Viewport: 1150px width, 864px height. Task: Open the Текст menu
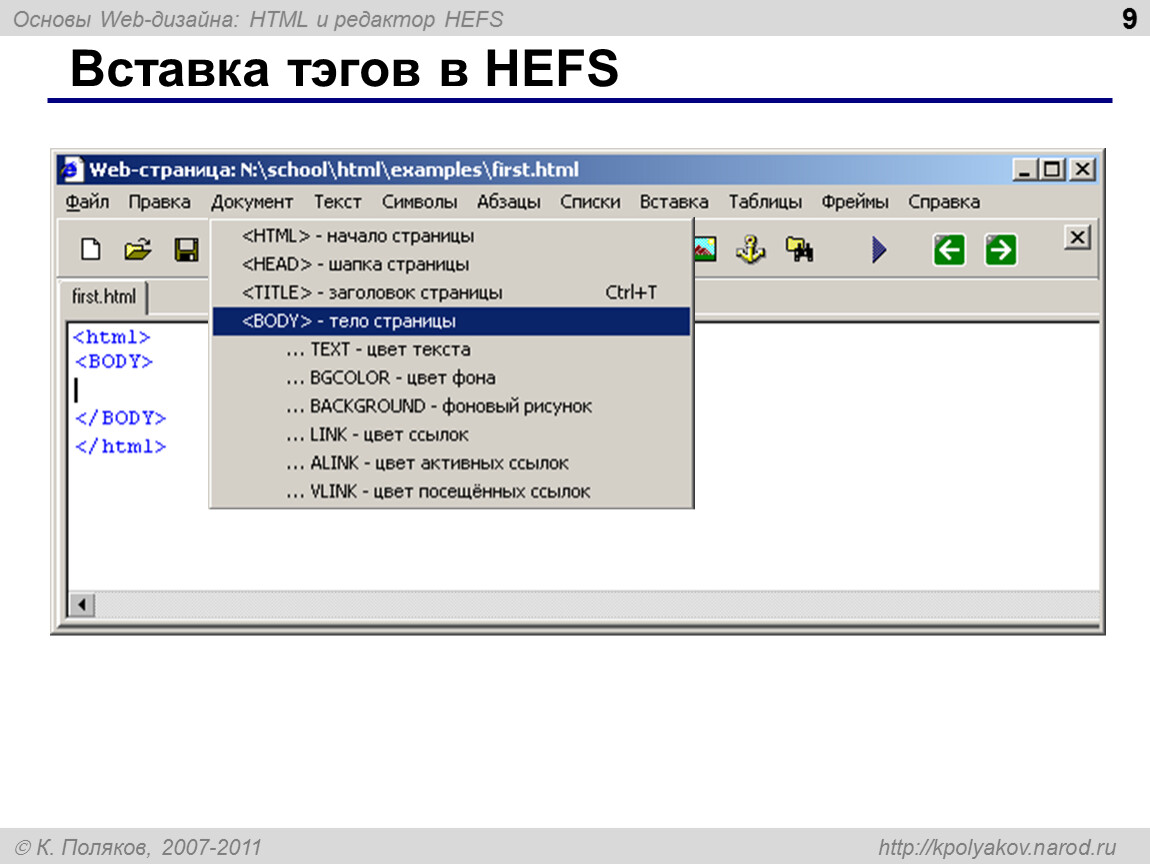point(337,202)
